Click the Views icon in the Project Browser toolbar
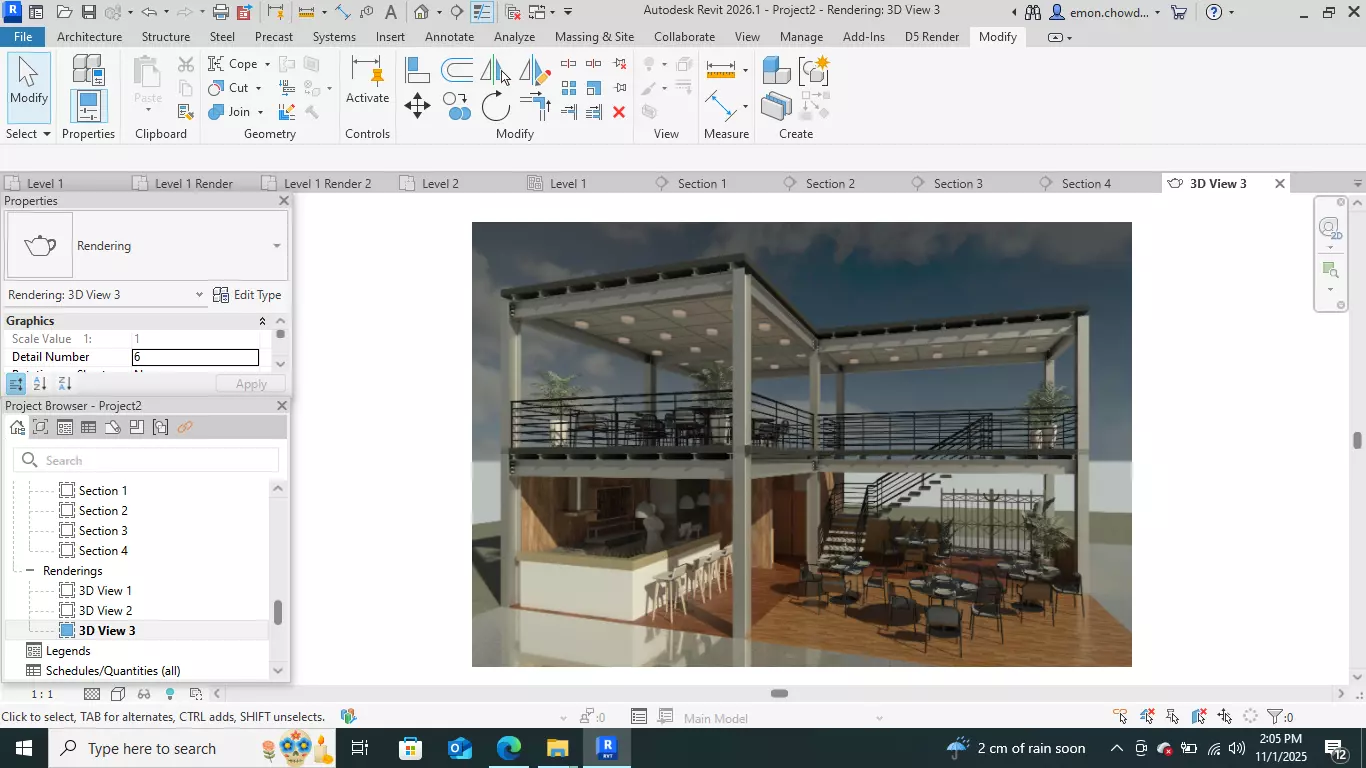Image resolution: width=1366 pixels, height=768 pixels. click(x=41, y=428)
